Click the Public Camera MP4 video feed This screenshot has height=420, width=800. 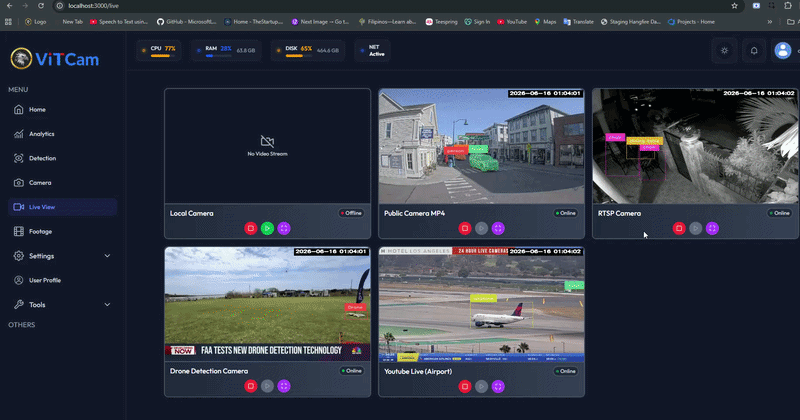click(482, 146)
